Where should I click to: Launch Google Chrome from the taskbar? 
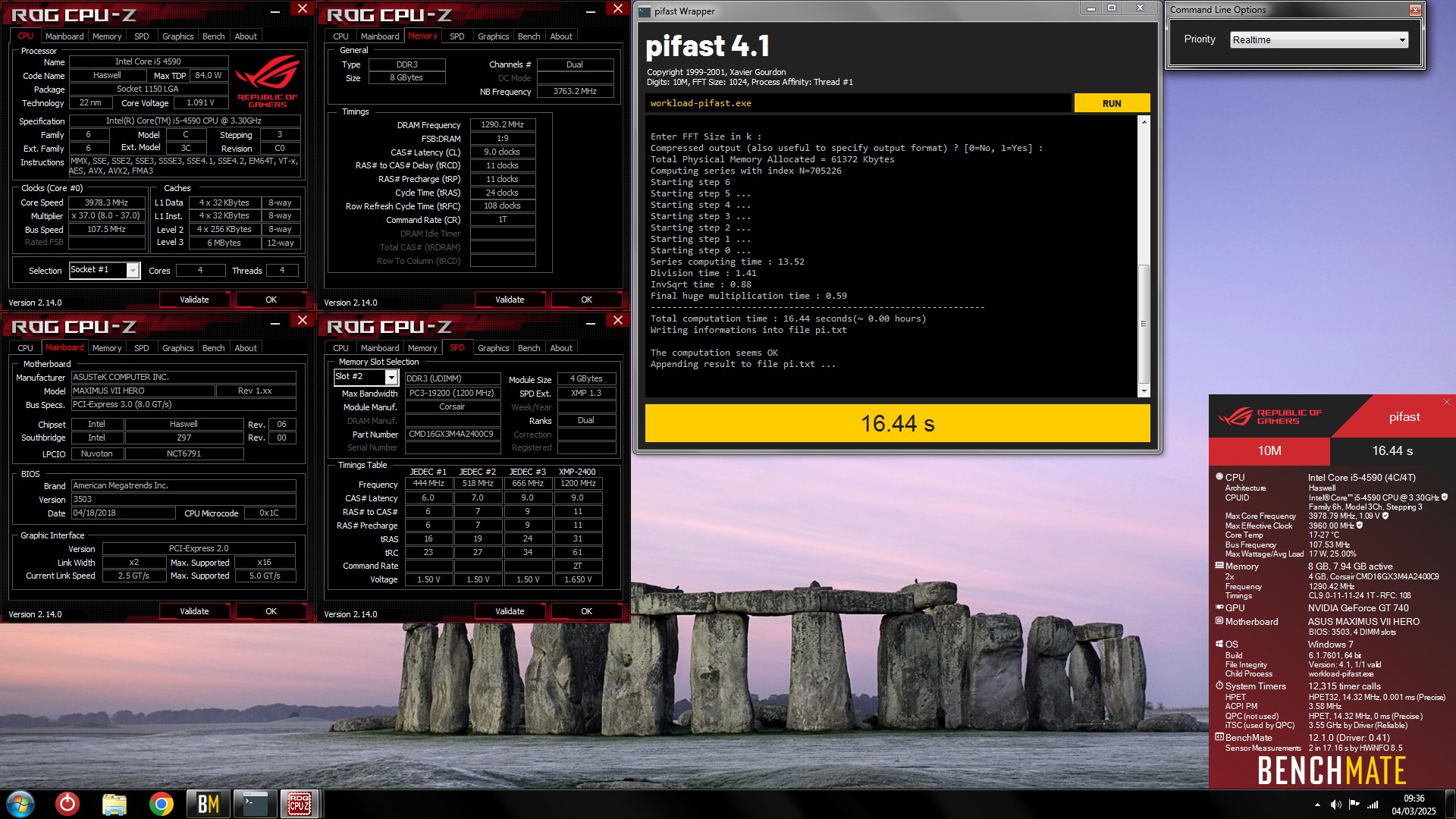pyautogui.click(x=161, y=803)
